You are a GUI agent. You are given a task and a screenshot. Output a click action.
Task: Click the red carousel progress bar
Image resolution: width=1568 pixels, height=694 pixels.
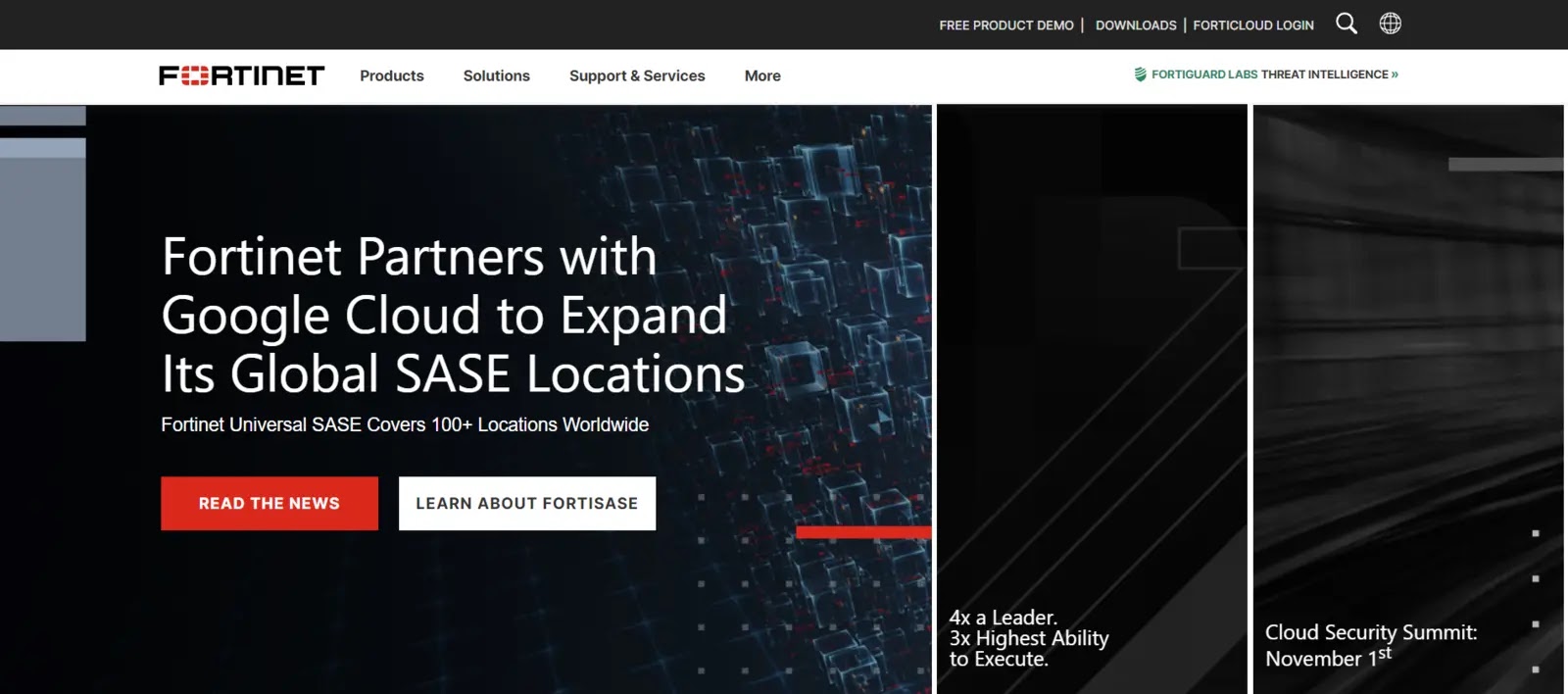(x=862, y=532)
